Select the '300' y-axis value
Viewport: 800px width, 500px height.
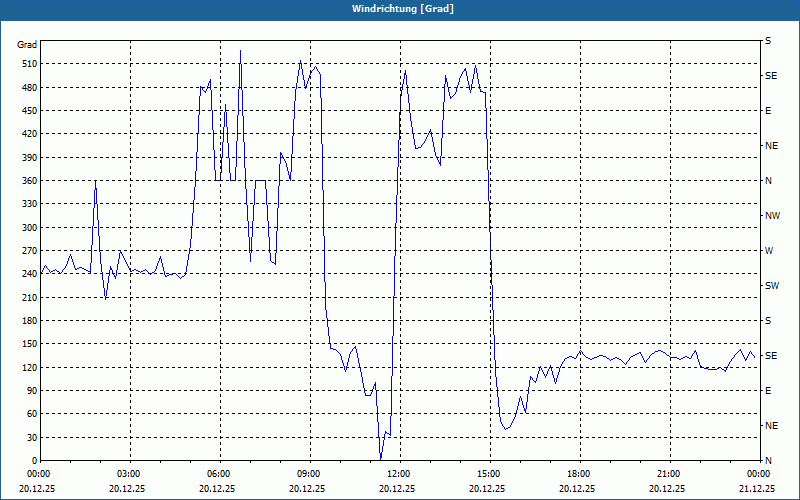[30, 228]
